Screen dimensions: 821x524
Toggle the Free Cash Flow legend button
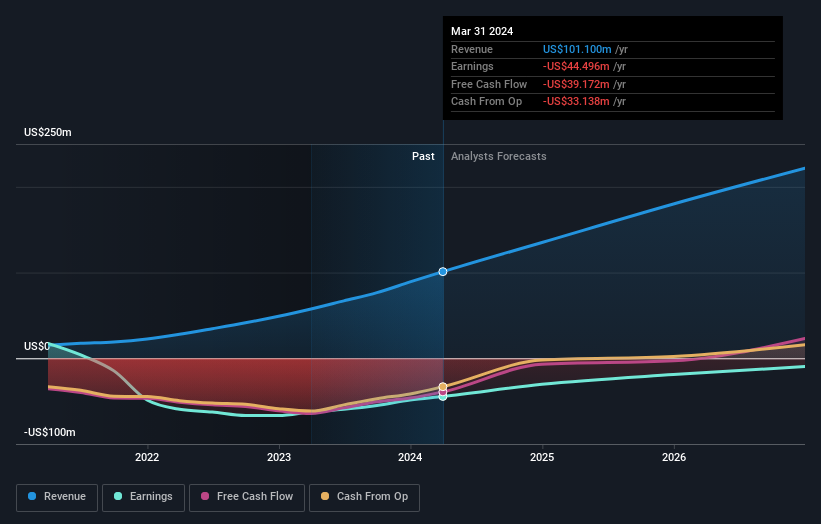click(x=247, y=497)
